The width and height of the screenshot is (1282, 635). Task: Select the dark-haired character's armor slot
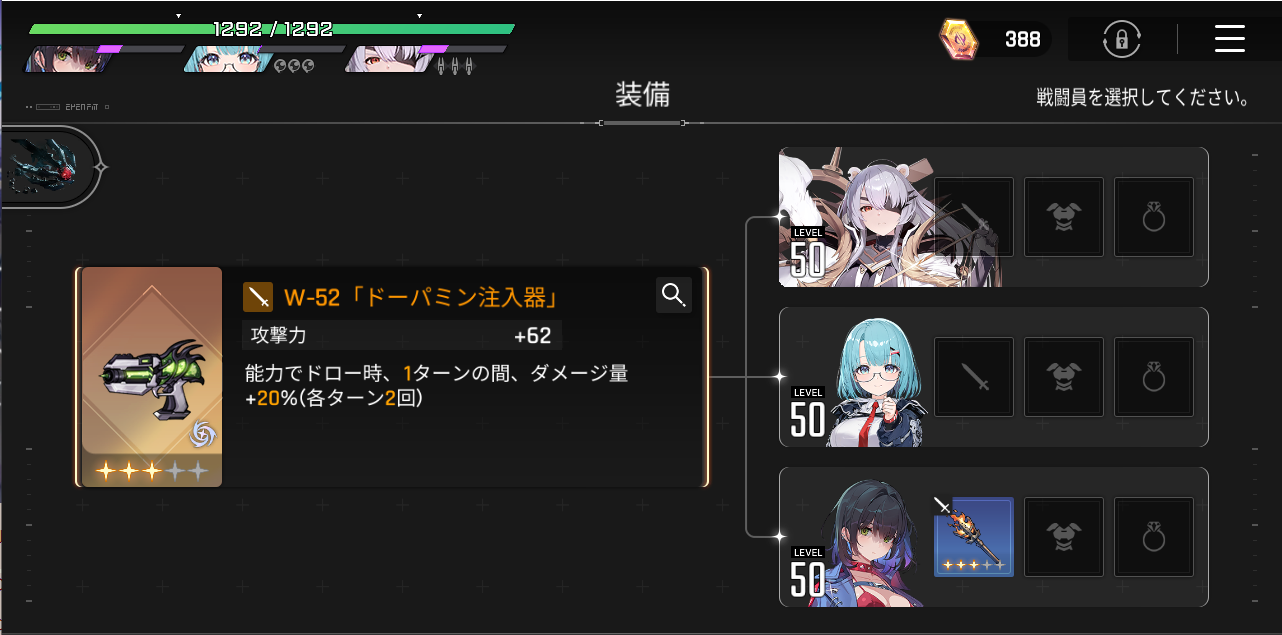[1064, 537]
